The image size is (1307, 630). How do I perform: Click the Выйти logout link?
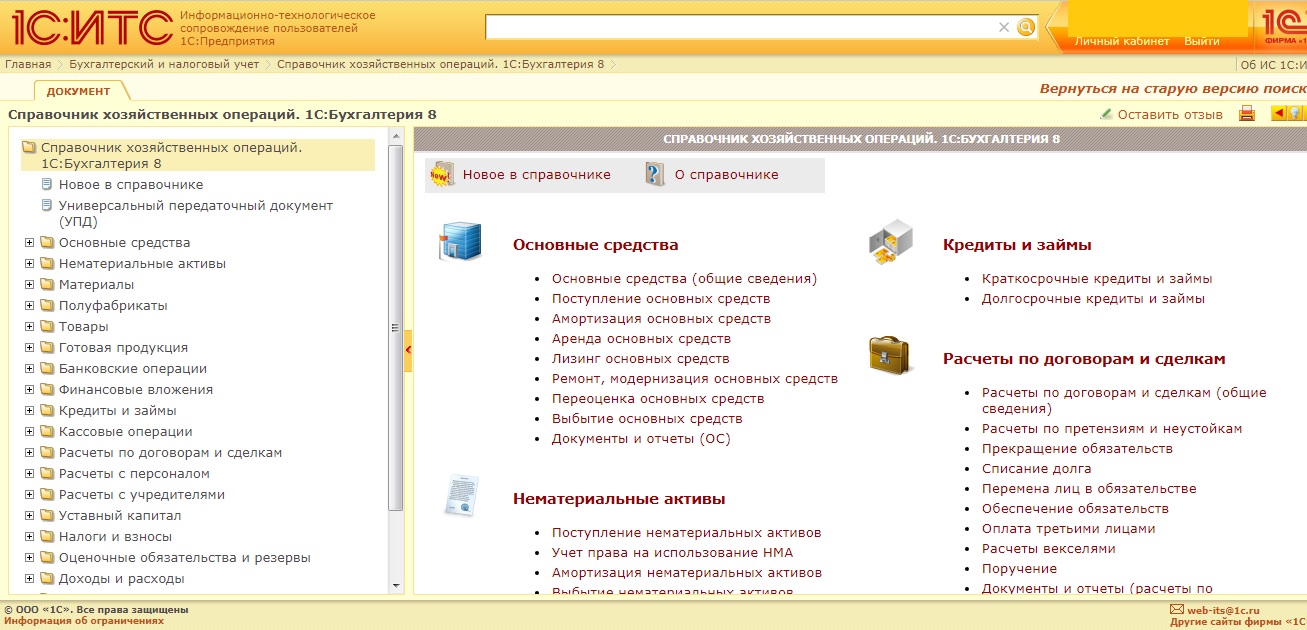coord(1201,41)
